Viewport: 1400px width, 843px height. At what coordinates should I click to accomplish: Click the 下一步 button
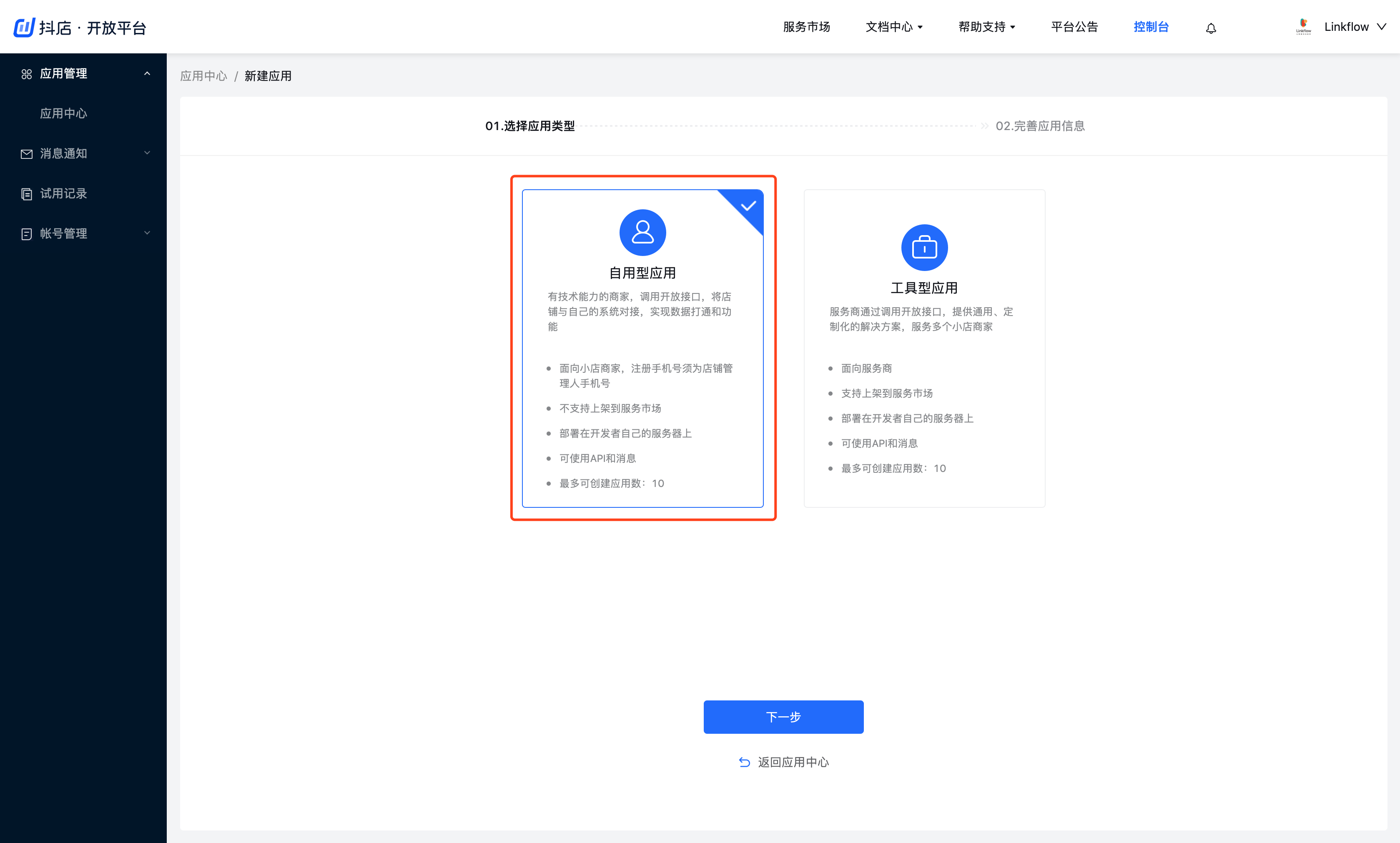coord(783,717)
